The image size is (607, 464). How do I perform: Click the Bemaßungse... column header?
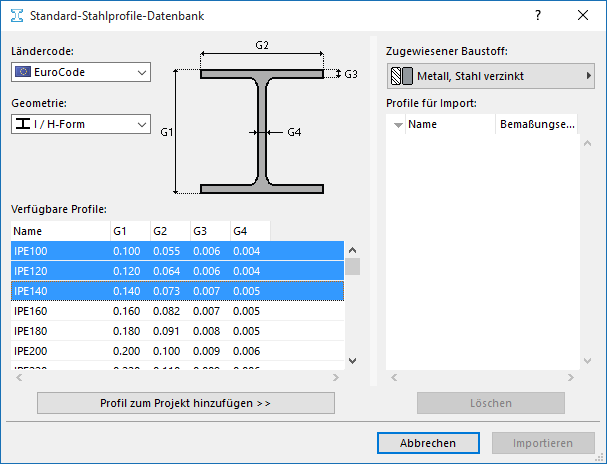[x=537, y=124]
